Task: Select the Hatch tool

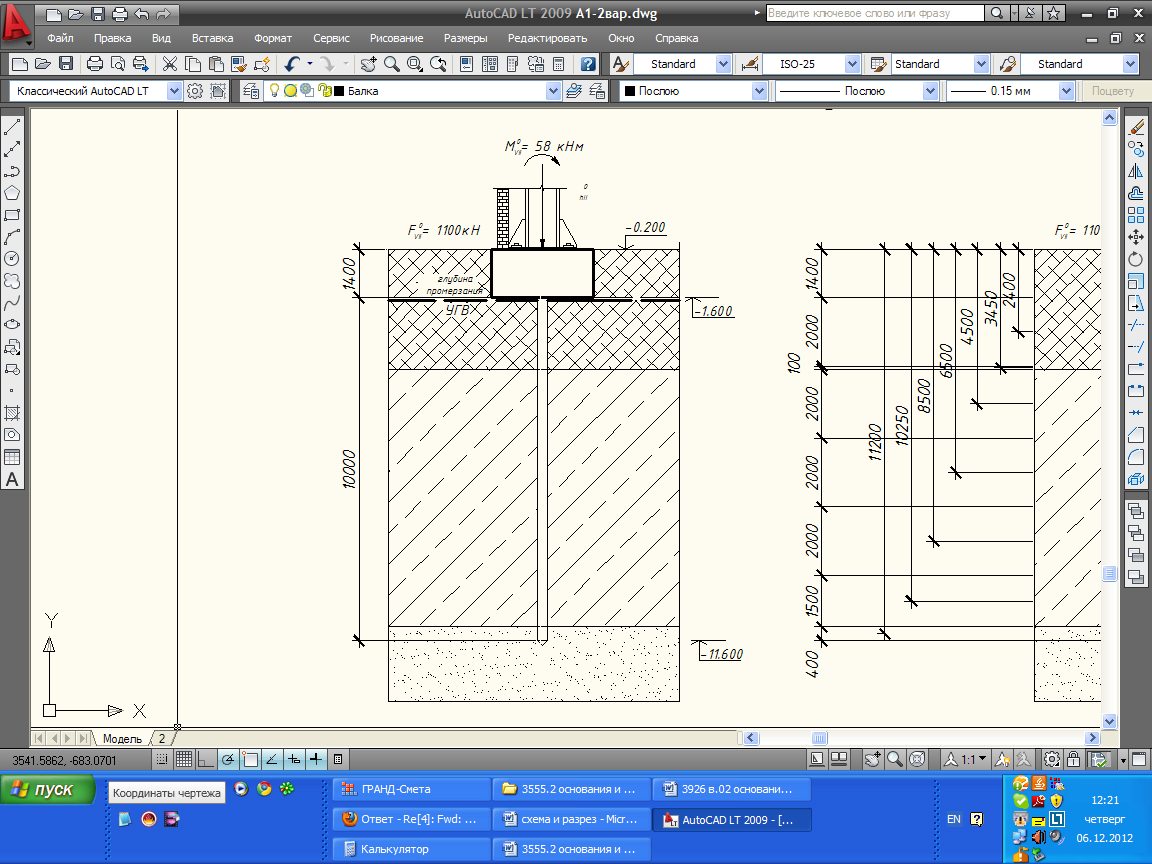Action: coord(12,413)
